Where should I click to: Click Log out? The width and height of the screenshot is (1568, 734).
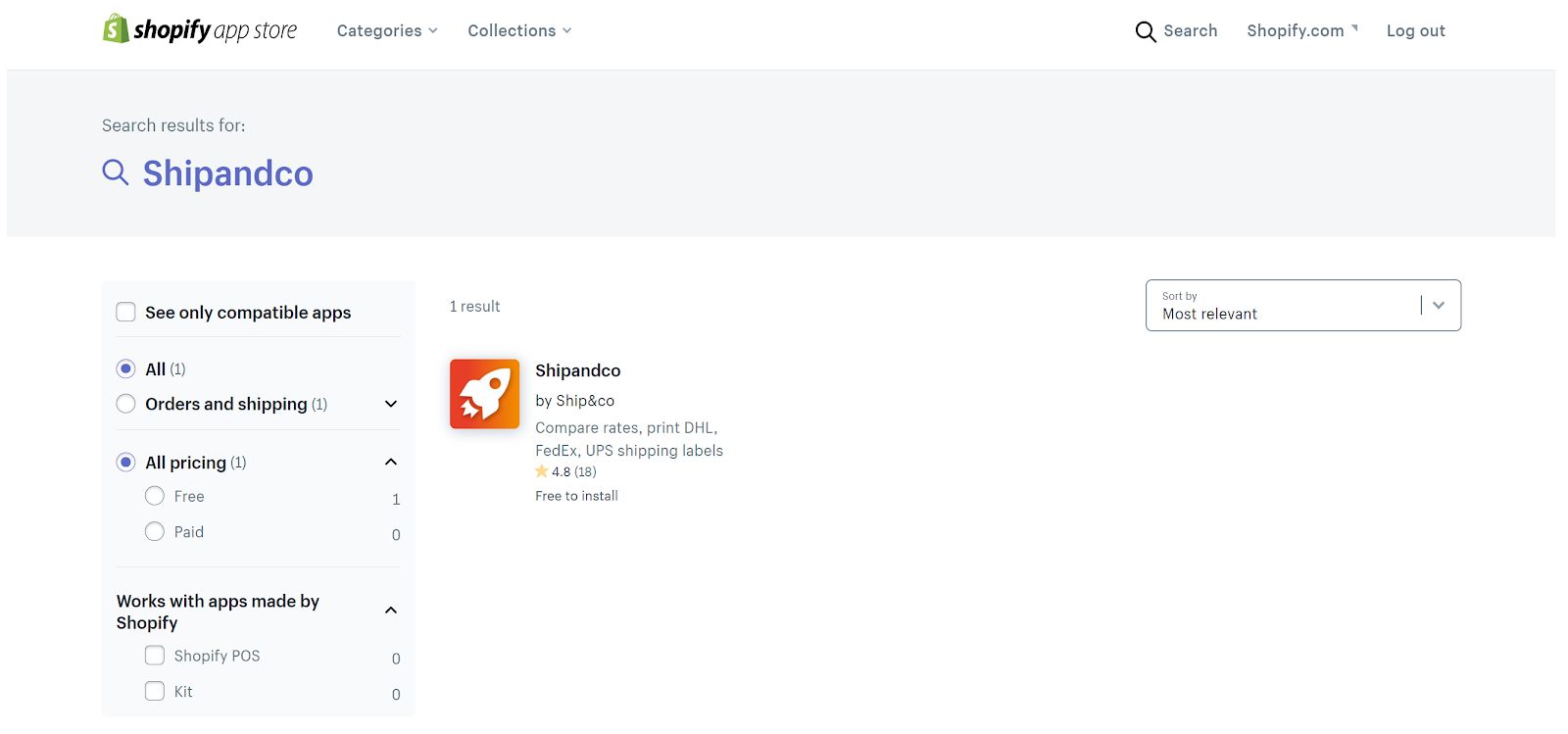1416,30
